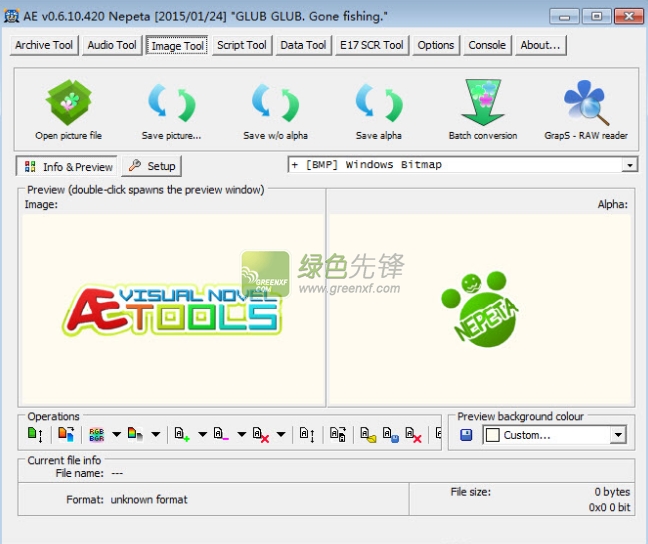Click the flip alpha vertically icon
648x544 pixels.
(307, 434)
